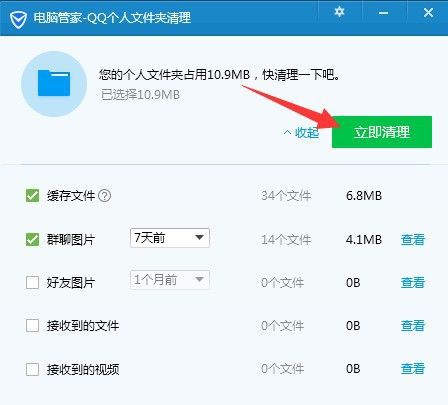Image resolution: width=448 pixels, height=405 pixels.
Task: Click the 电脑管家 shield logo icon
Action: pyautogui.click(x=18, y=19)
